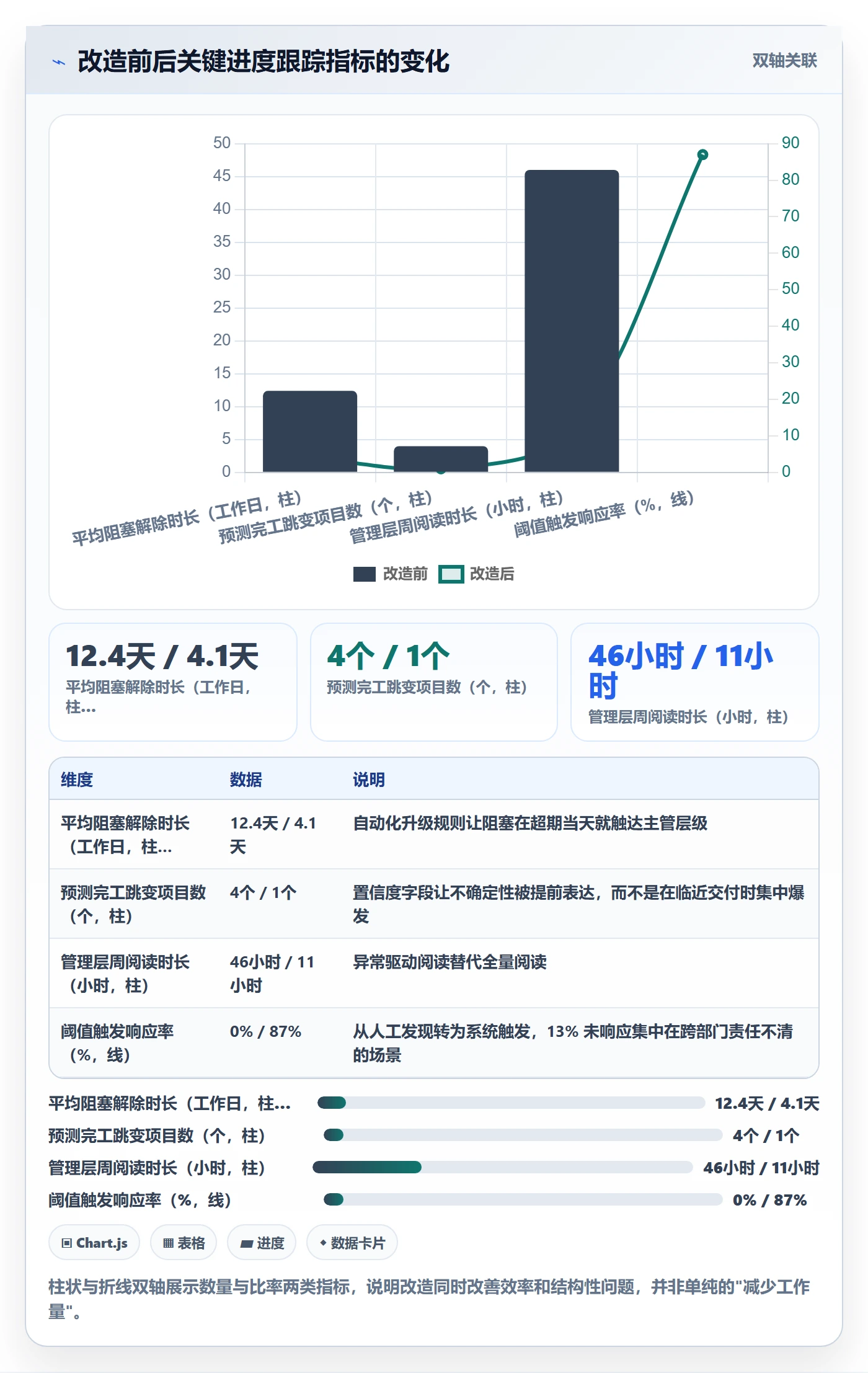Click the green line point near 87
This screenshot has height=1373, width=868.
[x=702, y=154]
